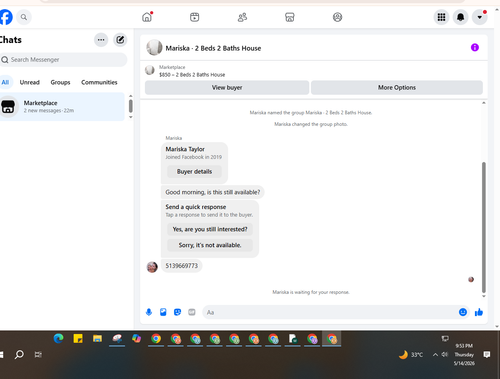500x379 pixels.
Task: Click the 33°C weather widget
Action: pos(411,354)
